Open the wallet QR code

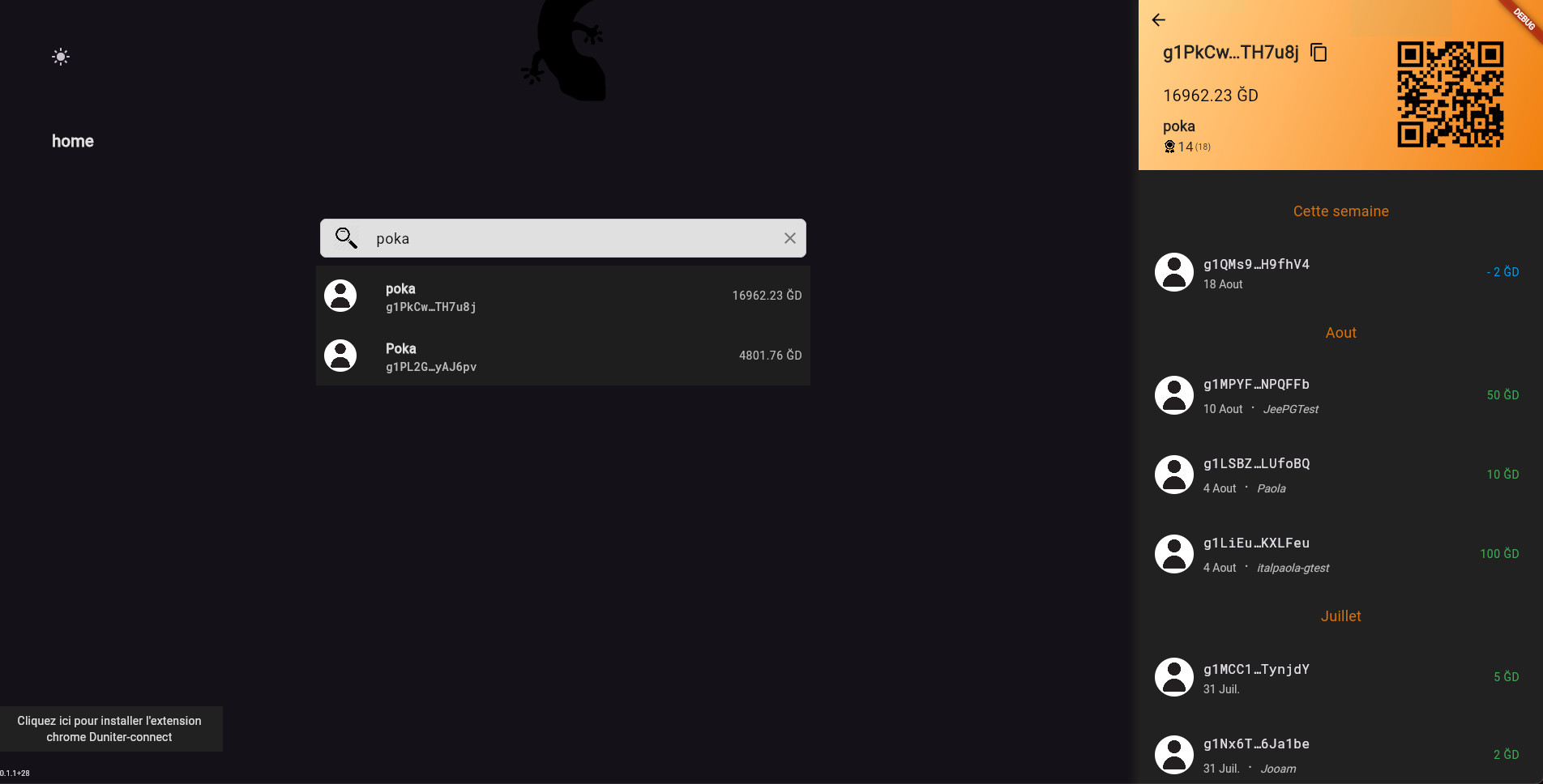[x=1450, y=94]
